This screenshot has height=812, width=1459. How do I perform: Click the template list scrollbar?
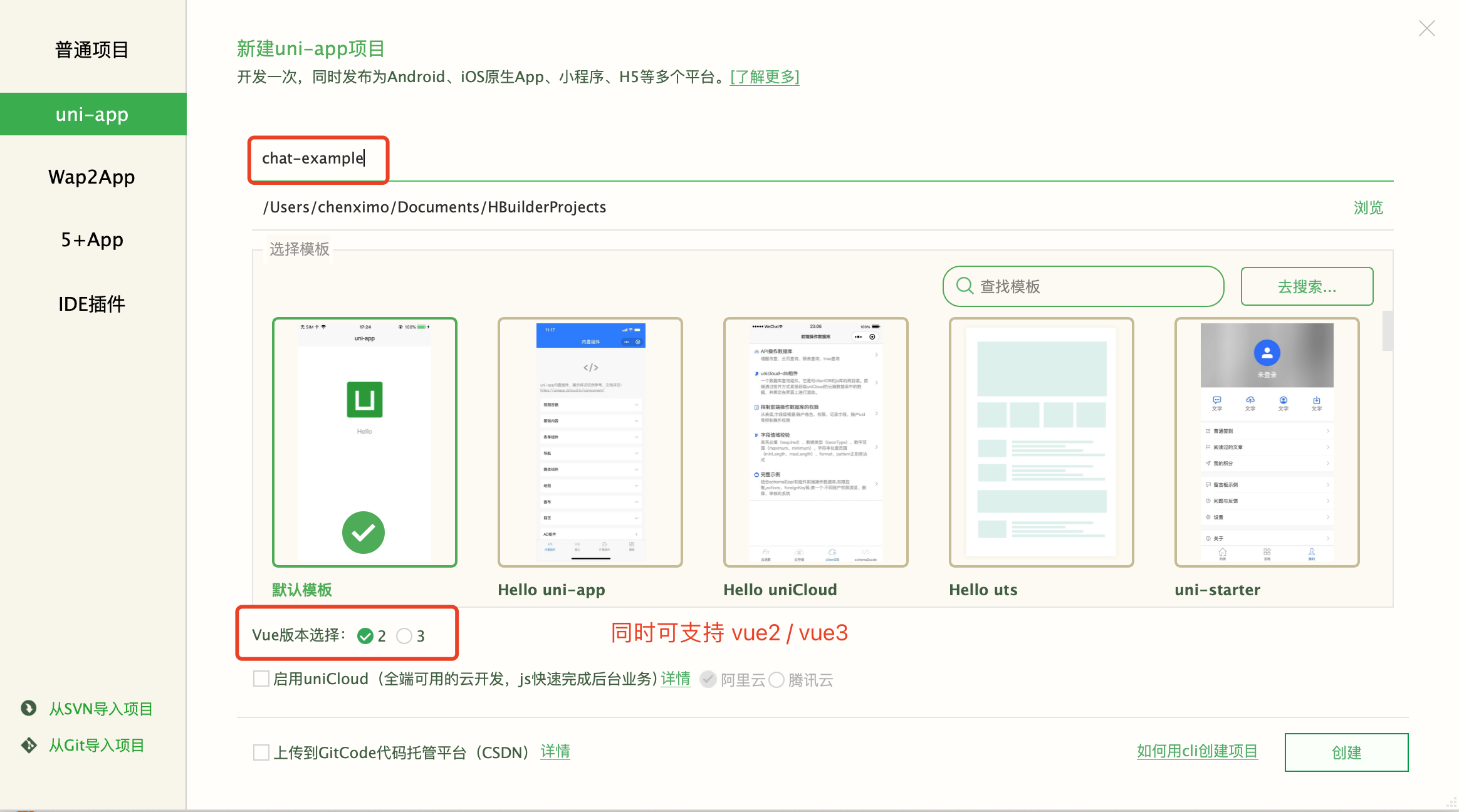tap(1388, 331)
